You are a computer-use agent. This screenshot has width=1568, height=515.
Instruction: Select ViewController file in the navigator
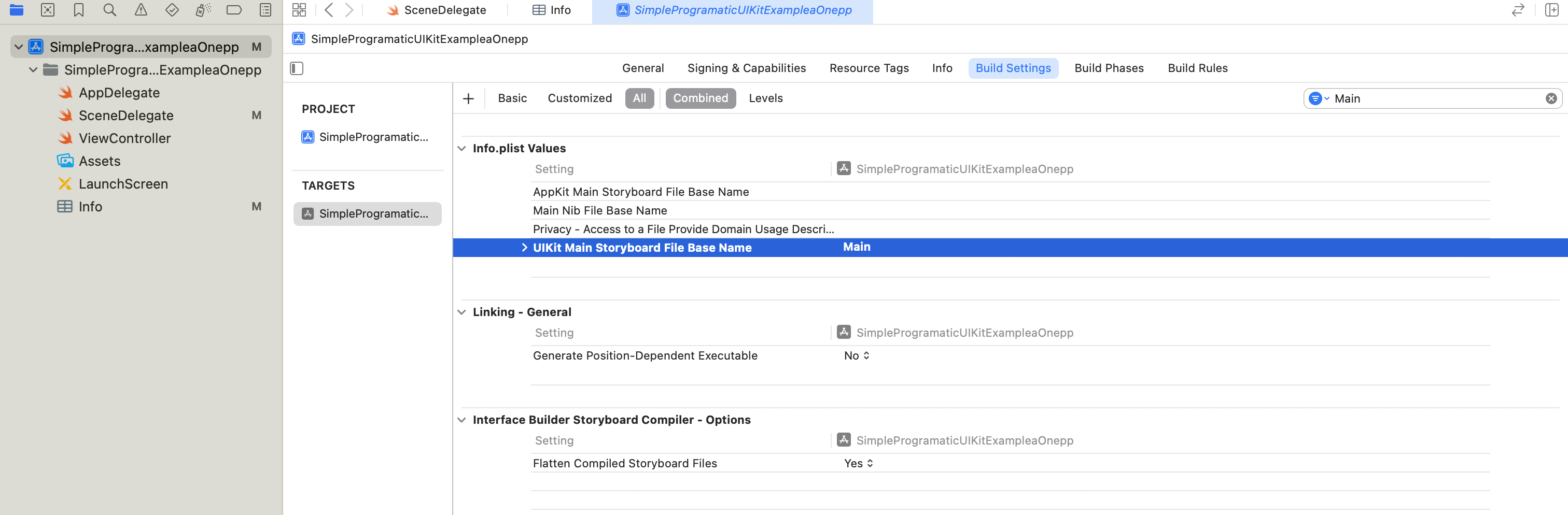pos(125,138)
